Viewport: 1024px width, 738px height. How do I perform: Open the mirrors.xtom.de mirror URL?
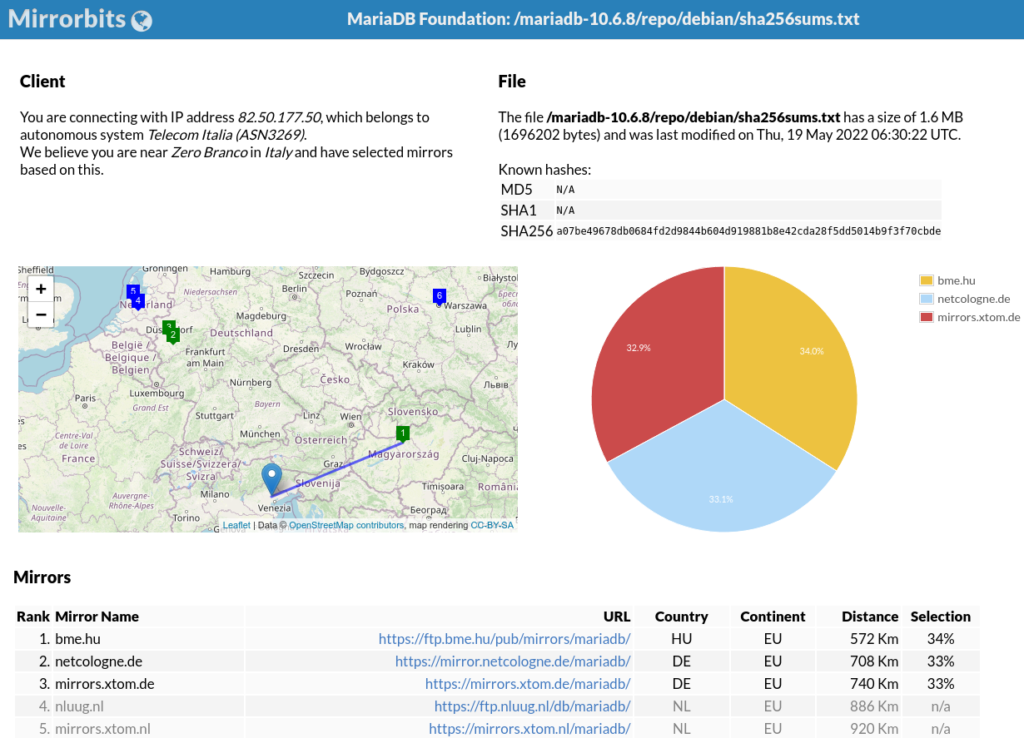pos(528,684)
